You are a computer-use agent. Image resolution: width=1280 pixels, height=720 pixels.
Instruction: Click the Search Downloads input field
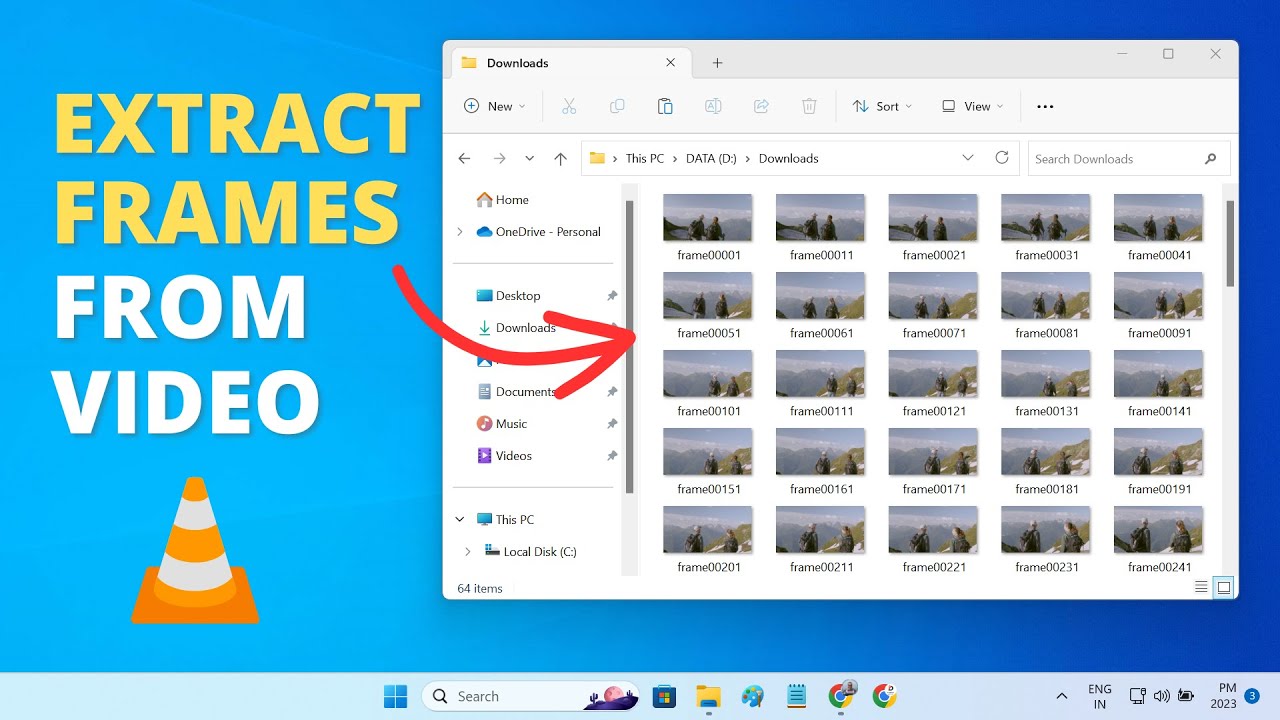click(x=1129, y=158)
